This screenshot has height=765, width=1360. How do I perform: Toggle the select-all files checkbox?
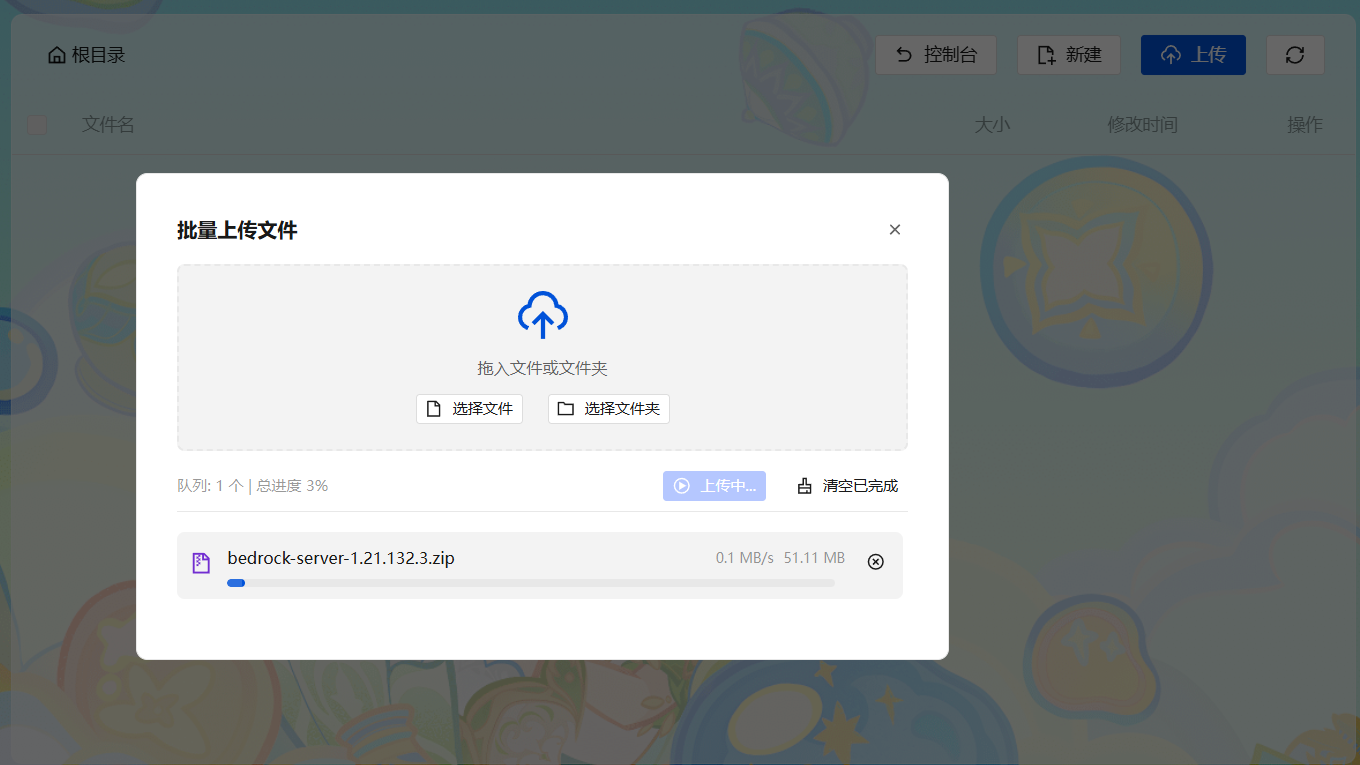(37, 125)
